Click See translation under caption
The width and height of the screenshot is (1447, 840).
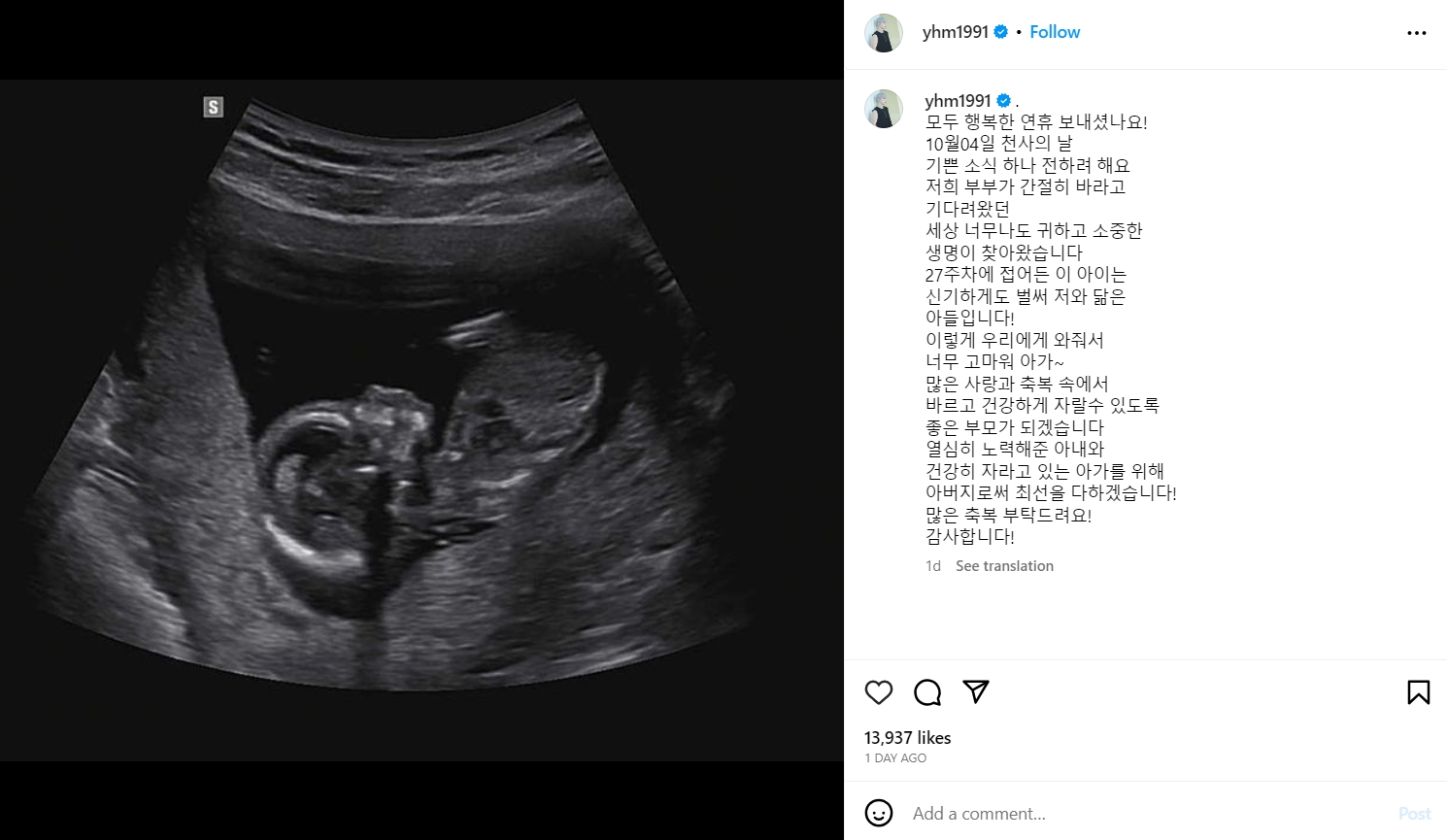pos(1004,566)
